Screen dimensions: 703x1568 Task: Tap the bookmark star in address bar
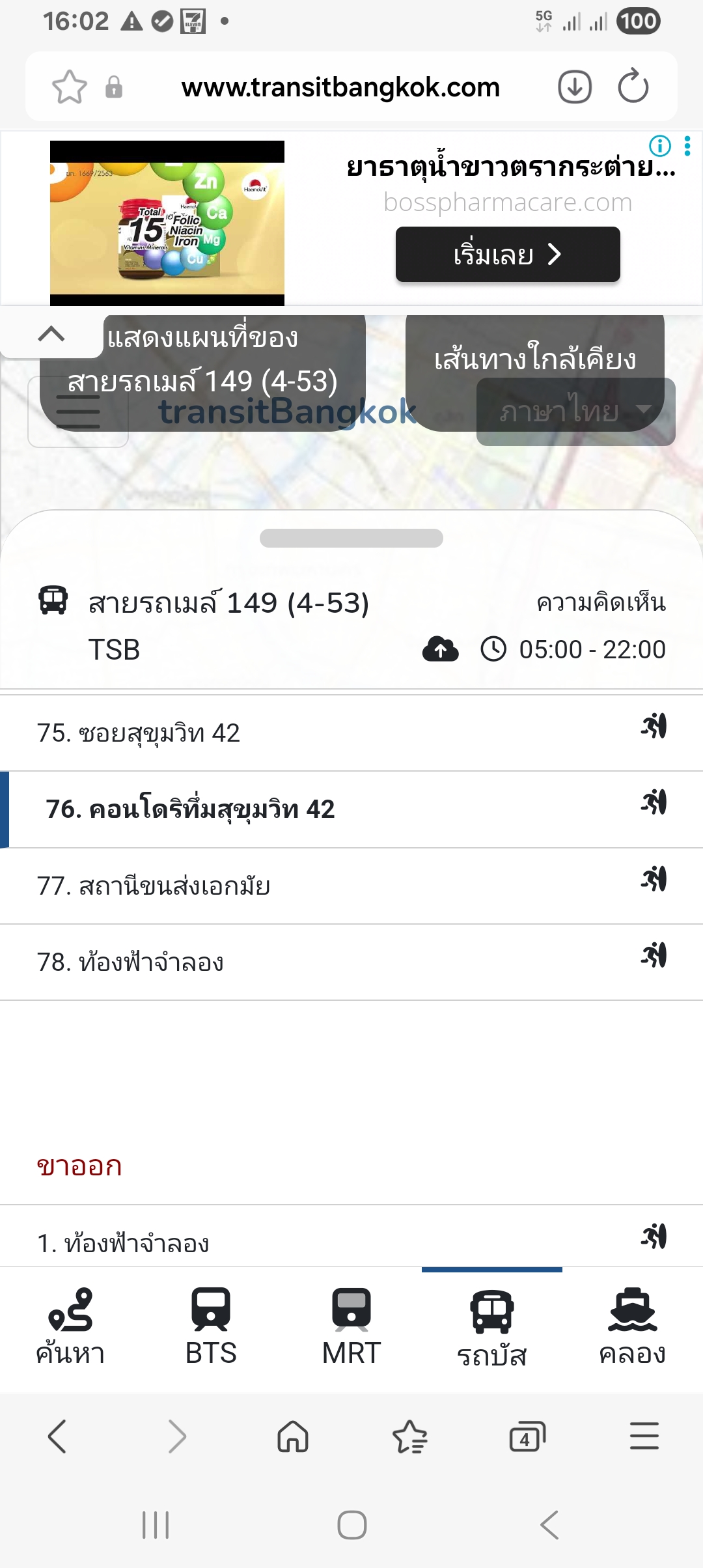70,87
